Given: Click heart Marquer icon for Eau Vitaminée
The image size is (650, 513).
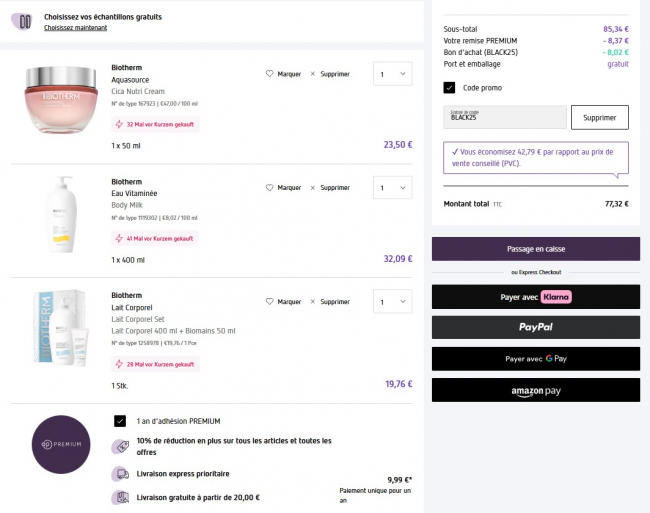Looking at the screenshot, I should click(269, 188).
